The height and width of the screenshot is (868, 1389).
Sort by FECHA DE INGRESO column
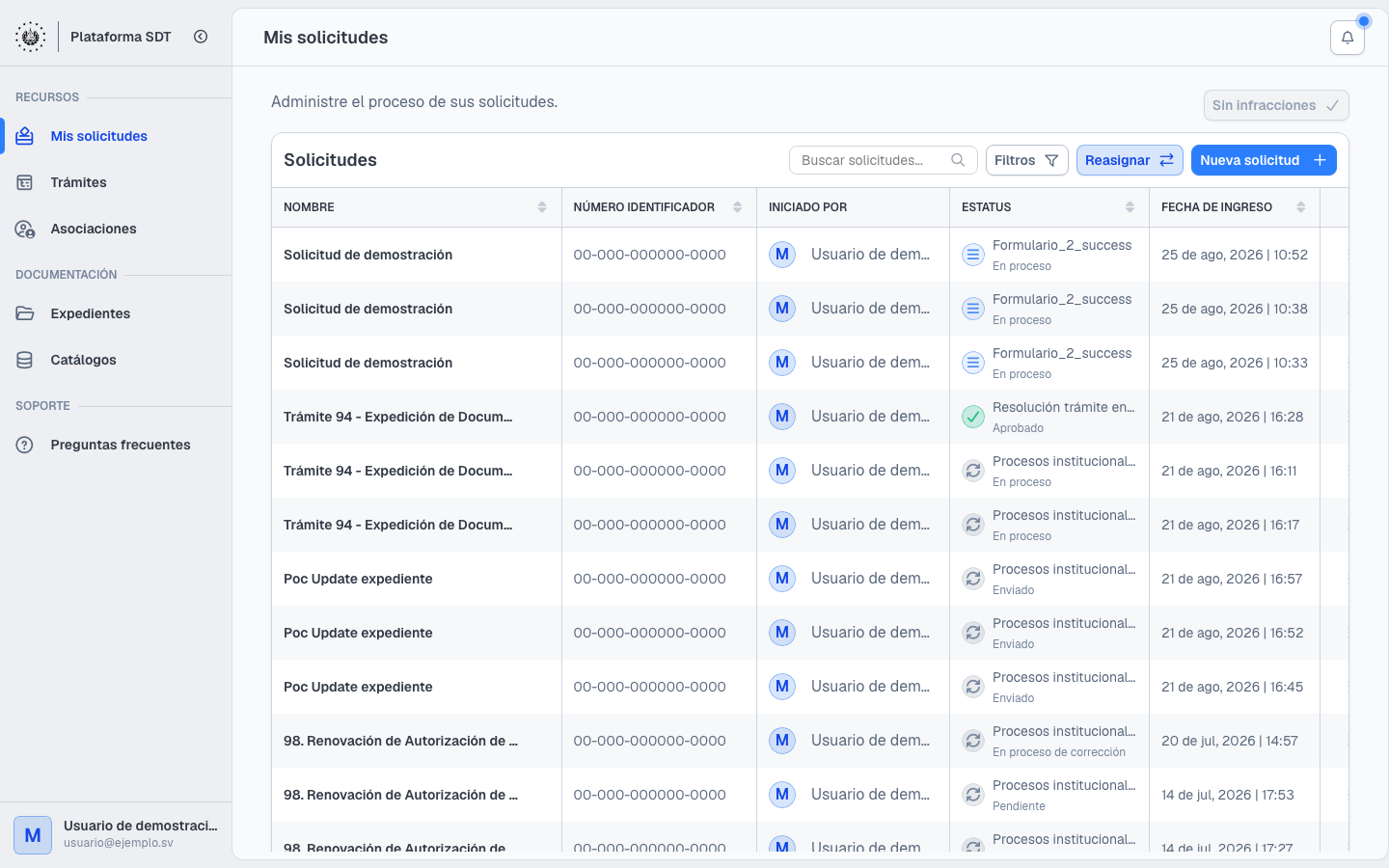pos(1300,207)
